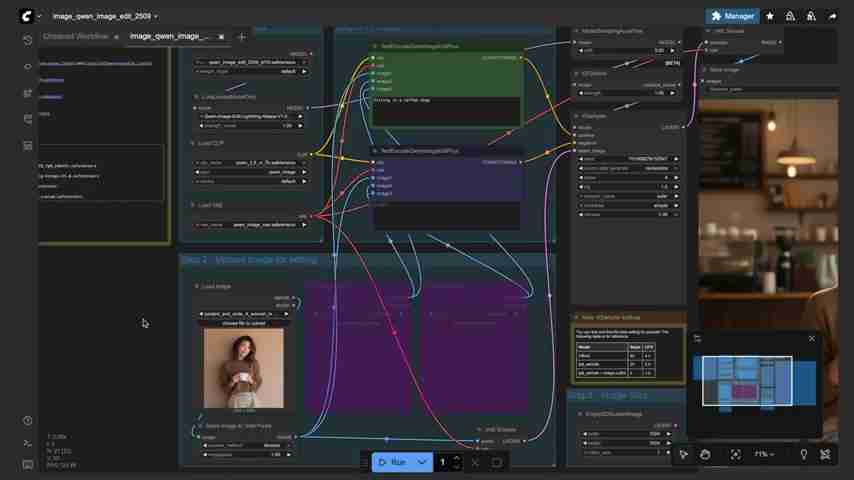
Task: Switch to the Unsaved Workflow tab
Action: [x=75, y=37]
